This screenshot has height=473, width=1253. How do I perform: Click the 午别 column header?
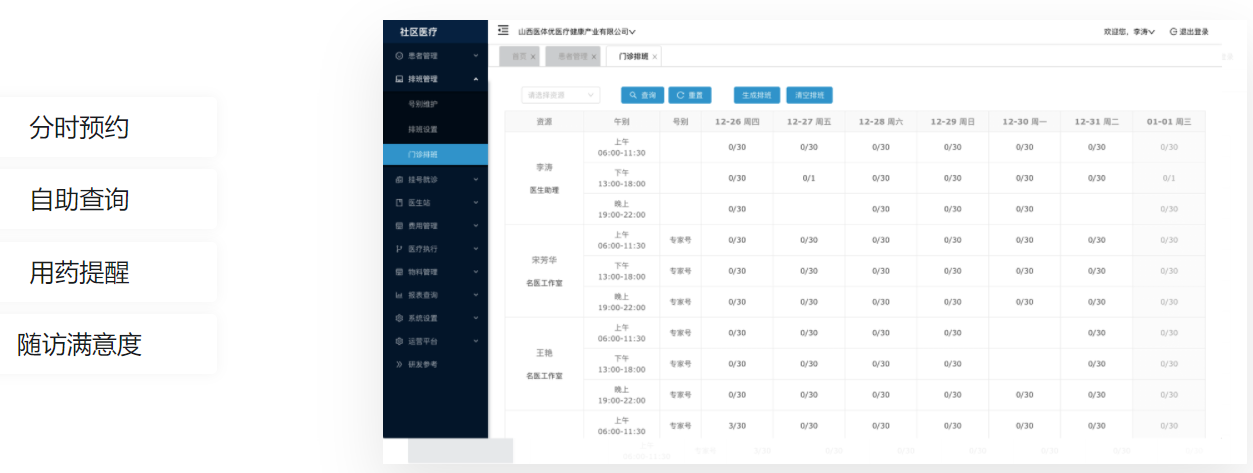621,121
